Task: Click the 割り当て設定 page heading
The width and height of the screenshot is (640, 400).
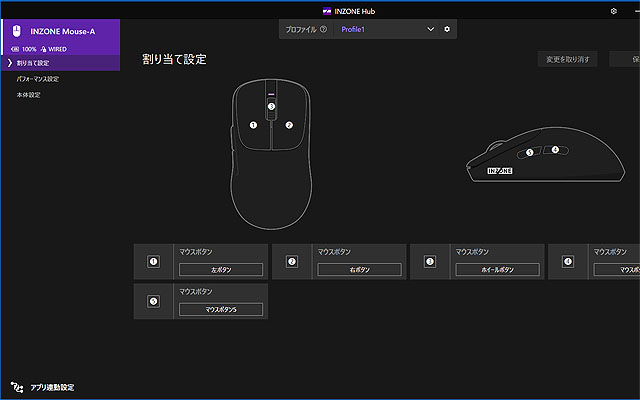Action: 174,59
